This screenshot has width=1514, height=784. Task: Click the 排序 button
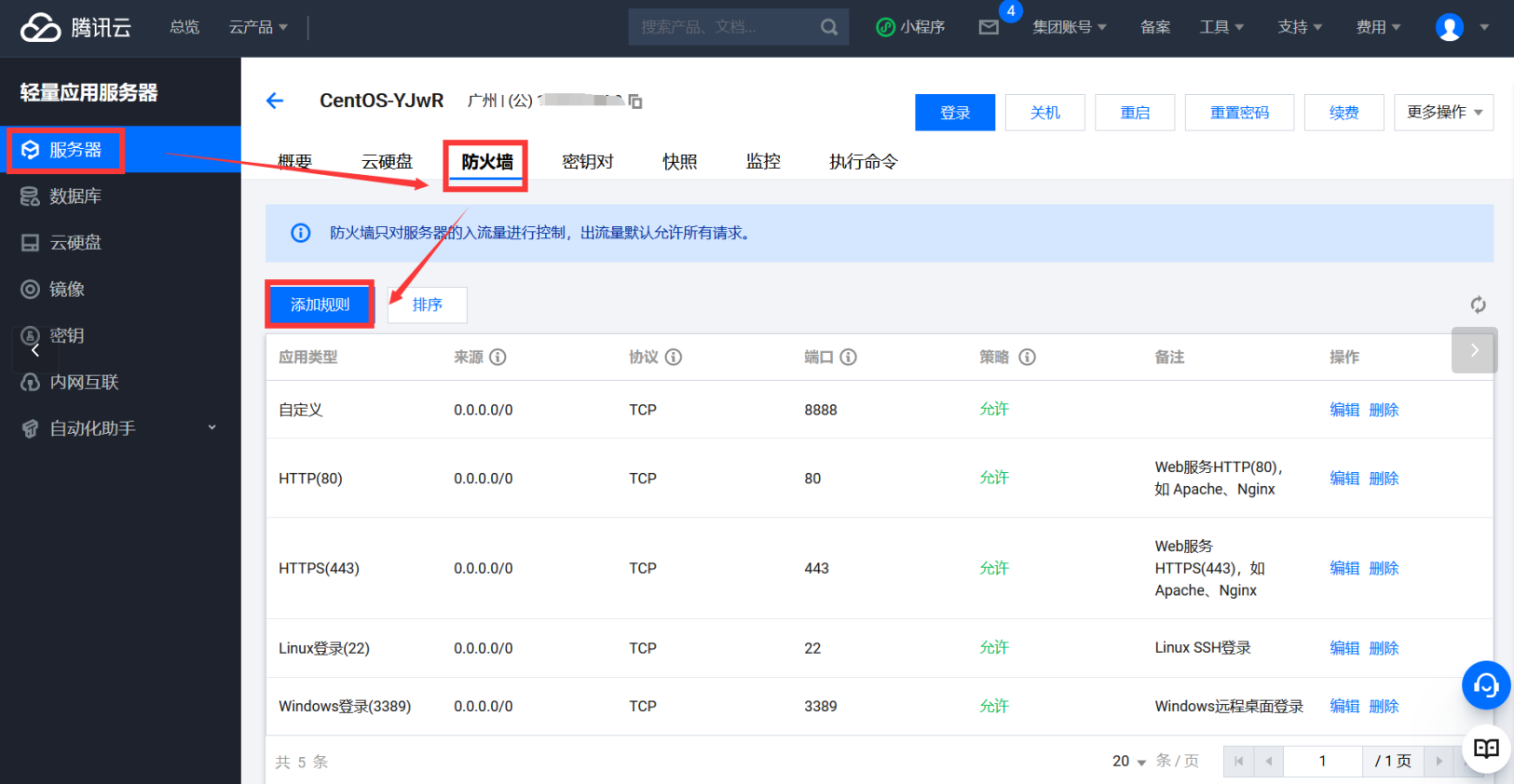click(428, 304)
